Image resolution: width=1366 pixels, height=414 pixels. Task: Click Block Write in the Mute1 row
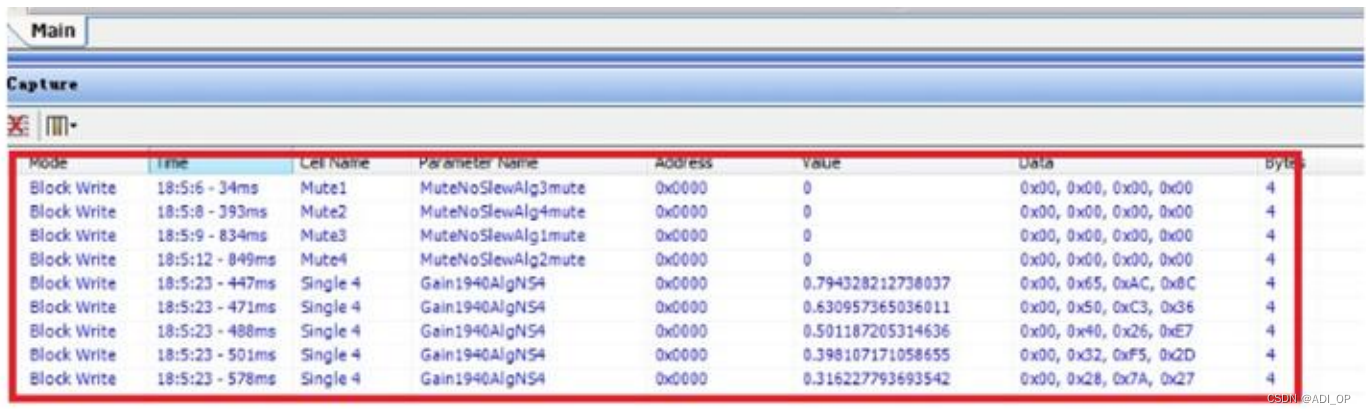click(x=72, y=188)
